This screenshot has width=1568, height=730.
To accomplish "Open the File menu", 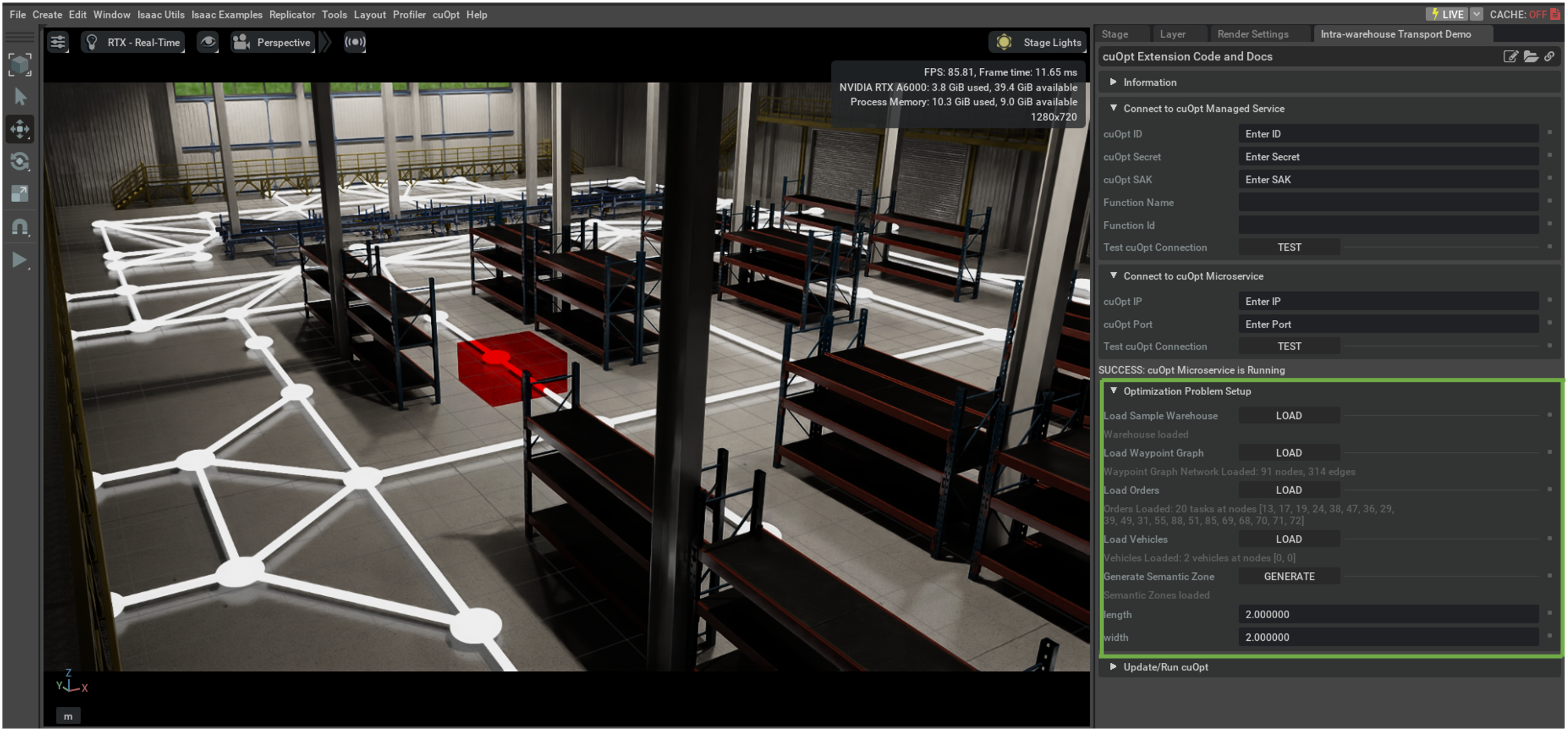I will (17, 14).
